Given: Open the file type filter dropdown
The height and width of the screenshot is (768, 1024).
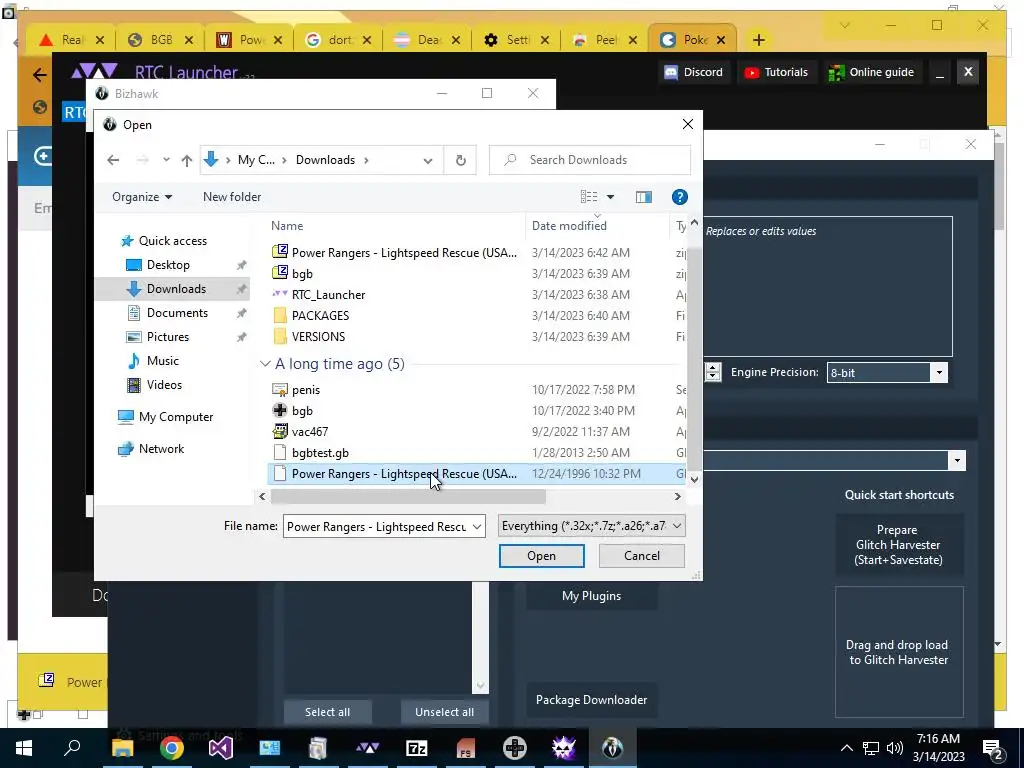Looking at the screenshot, I should 592,526.
